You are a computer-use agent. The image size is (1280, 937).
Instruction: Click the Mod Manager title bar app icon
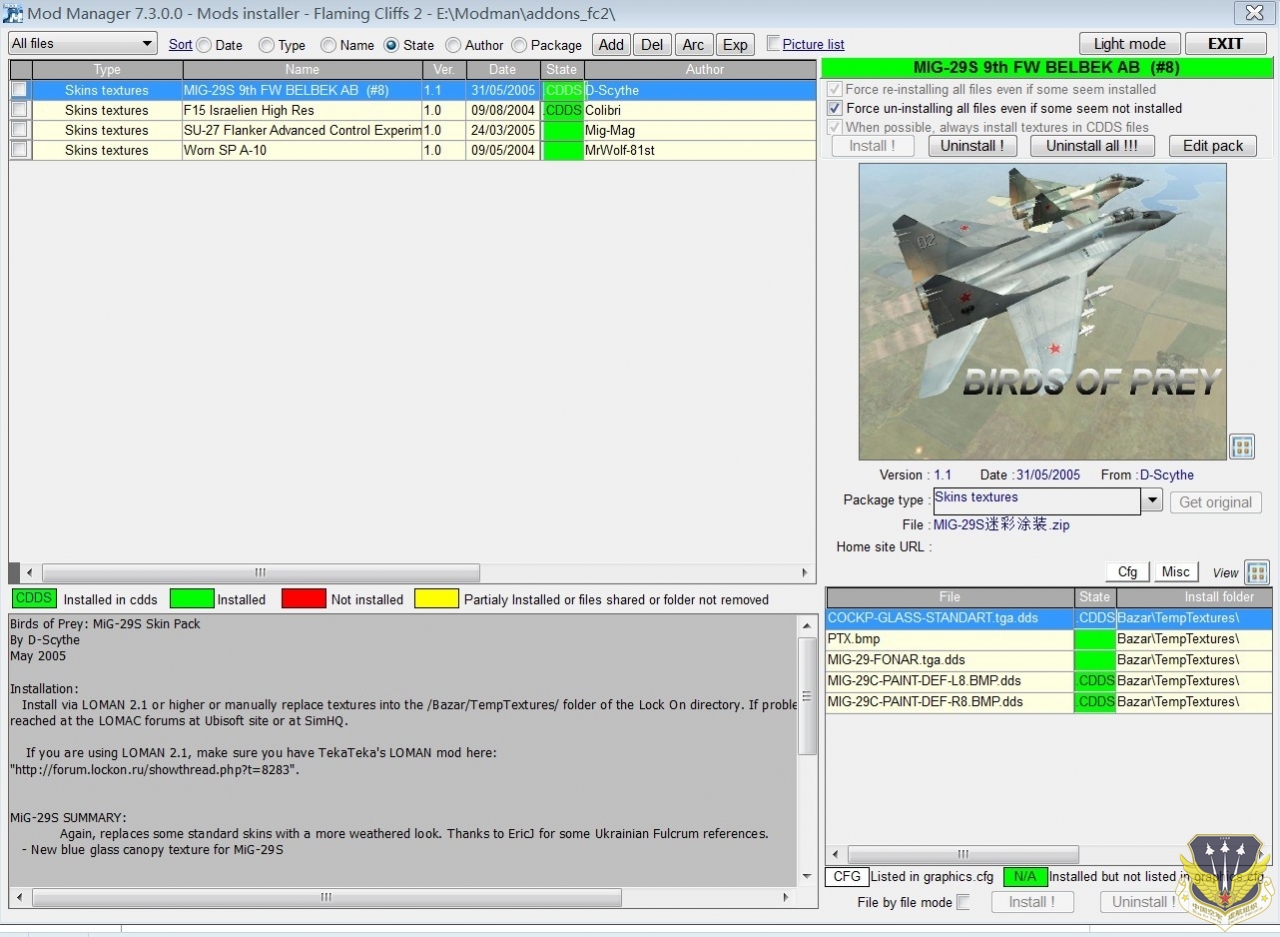point(12,14)
